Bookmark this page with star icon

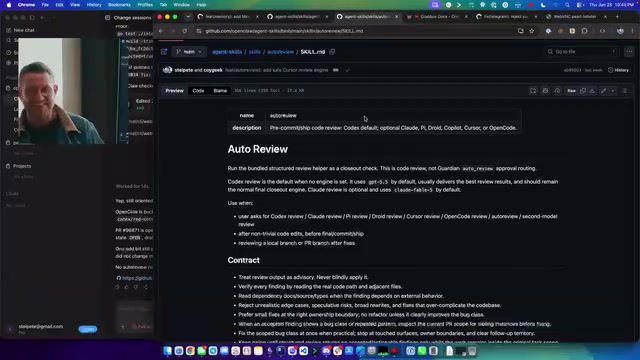click(x=531, y=31)
